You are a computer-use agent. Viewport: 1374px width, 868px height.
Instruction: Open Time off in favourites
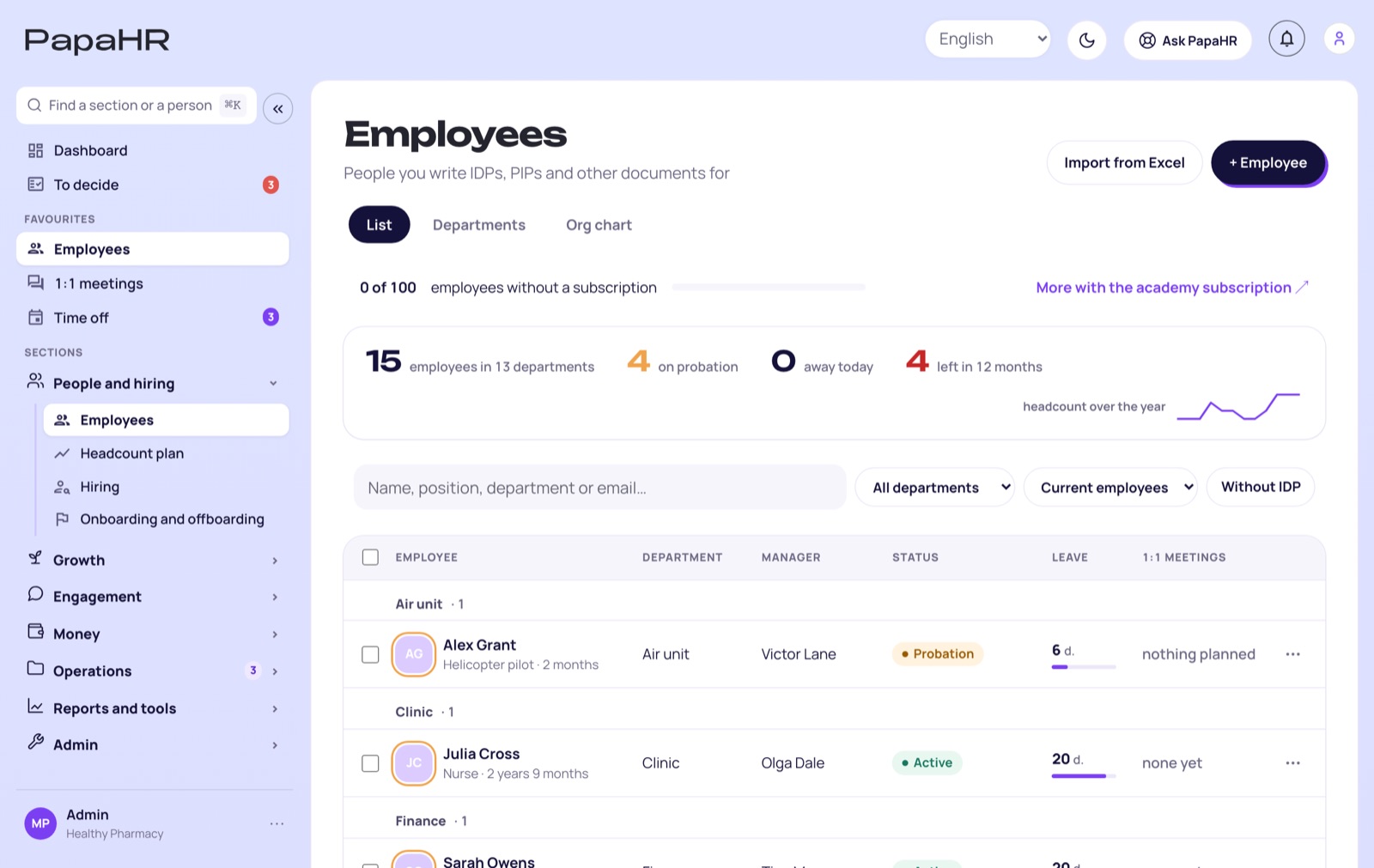pos(153,318)
